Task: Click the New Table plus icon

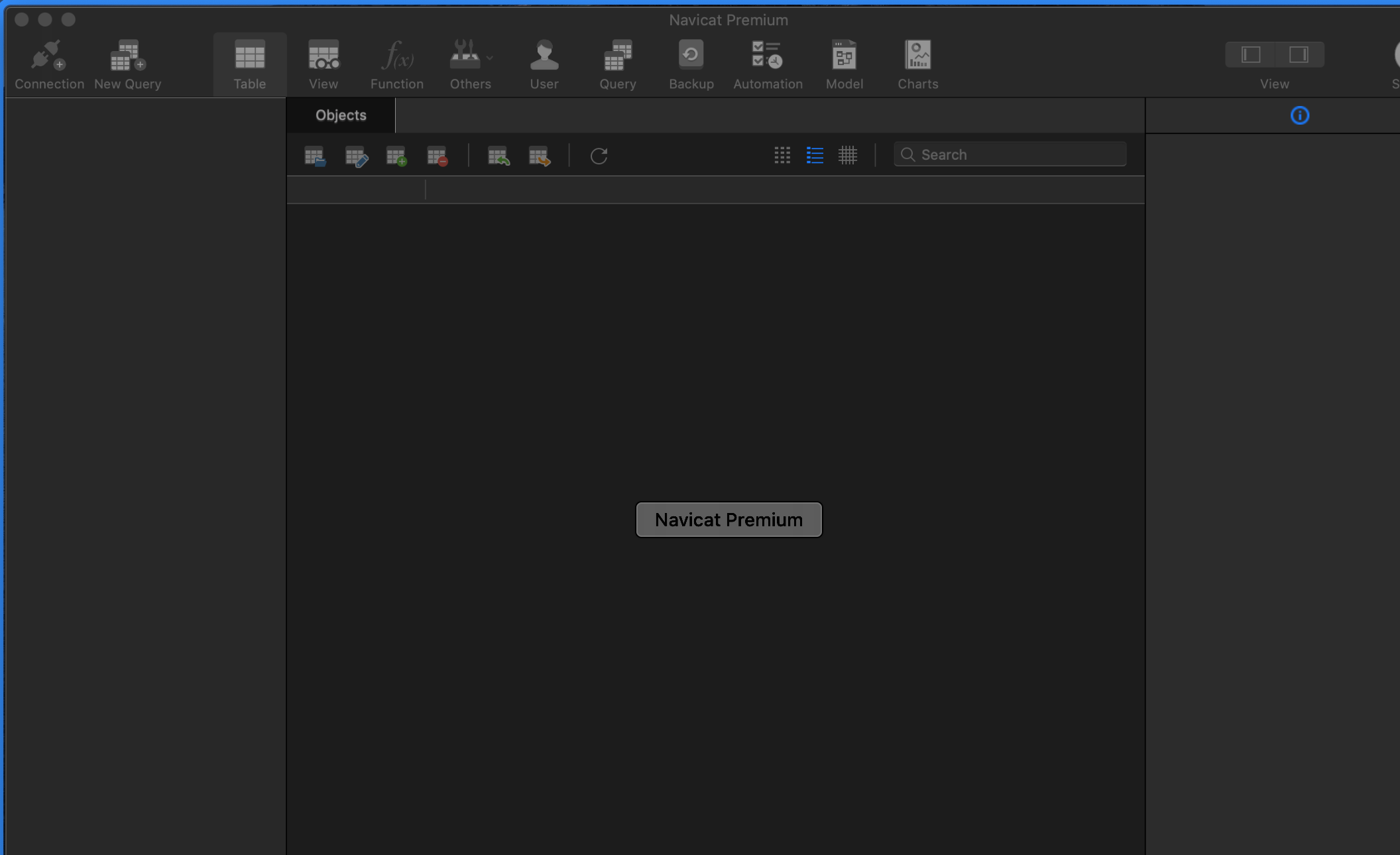Action: tap(396, 156)
